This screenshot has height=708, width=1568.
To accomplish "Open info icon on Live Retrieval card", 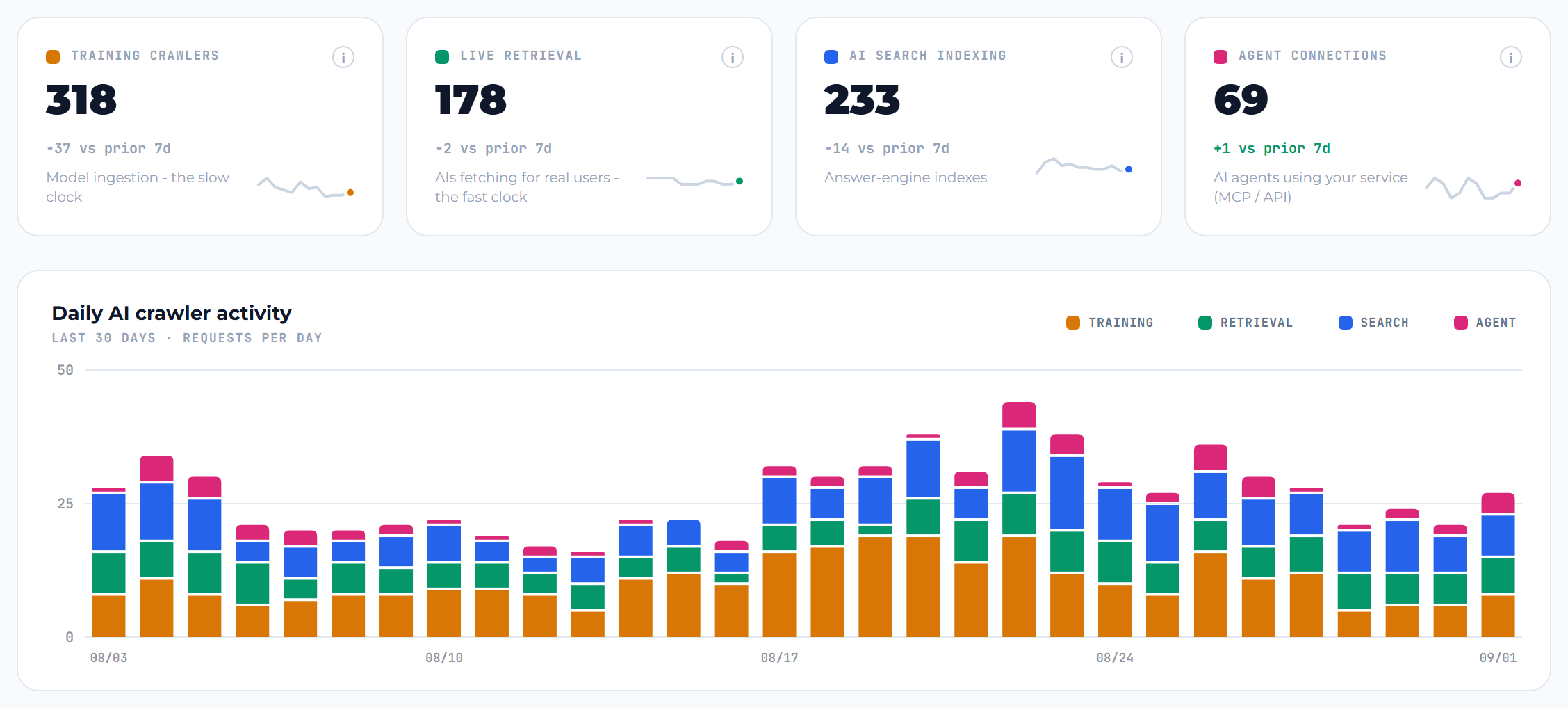I will click(x=733, y=57).
